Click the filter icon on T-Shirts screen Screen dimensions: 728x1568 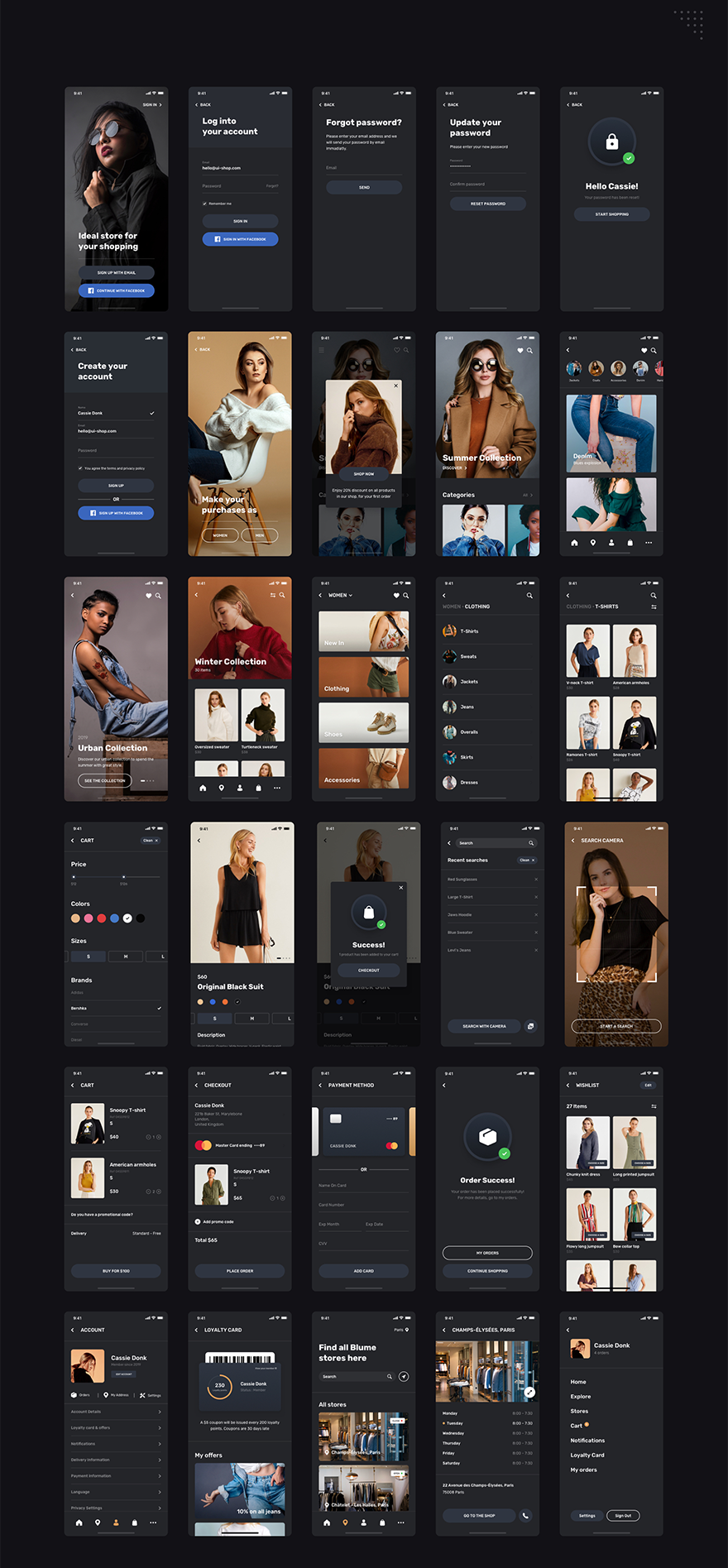click(654, 607)
